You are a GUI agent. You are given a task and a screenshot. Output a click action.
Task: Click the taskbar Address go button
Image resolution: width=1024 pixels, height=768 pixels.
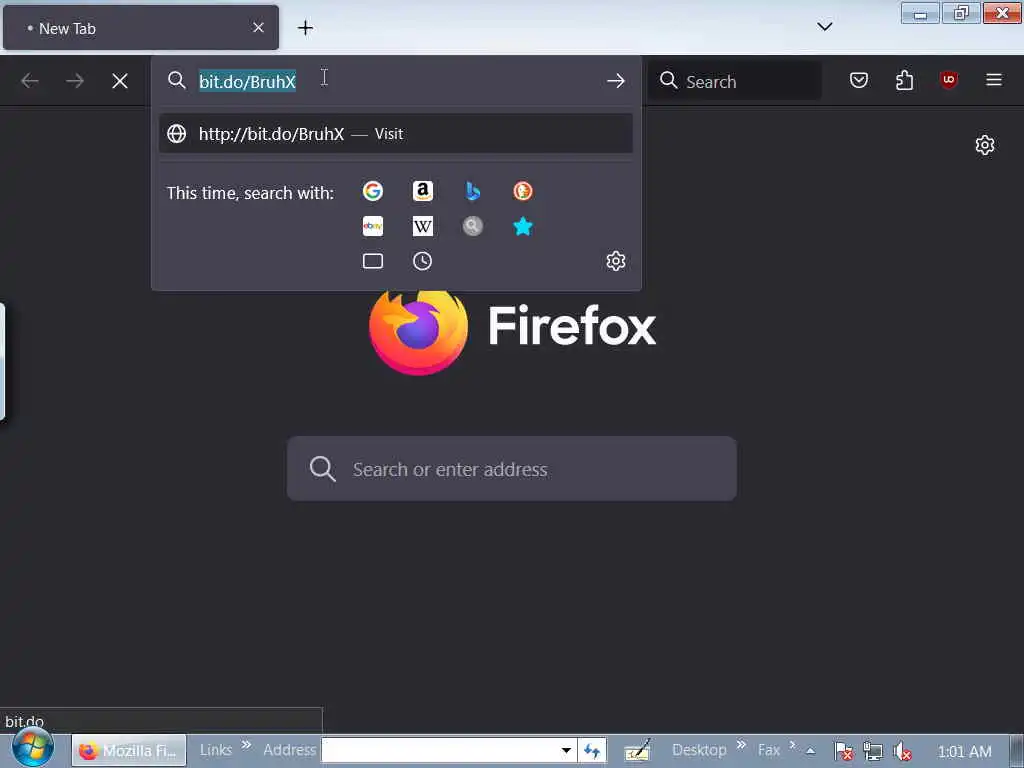pos(592,751)
